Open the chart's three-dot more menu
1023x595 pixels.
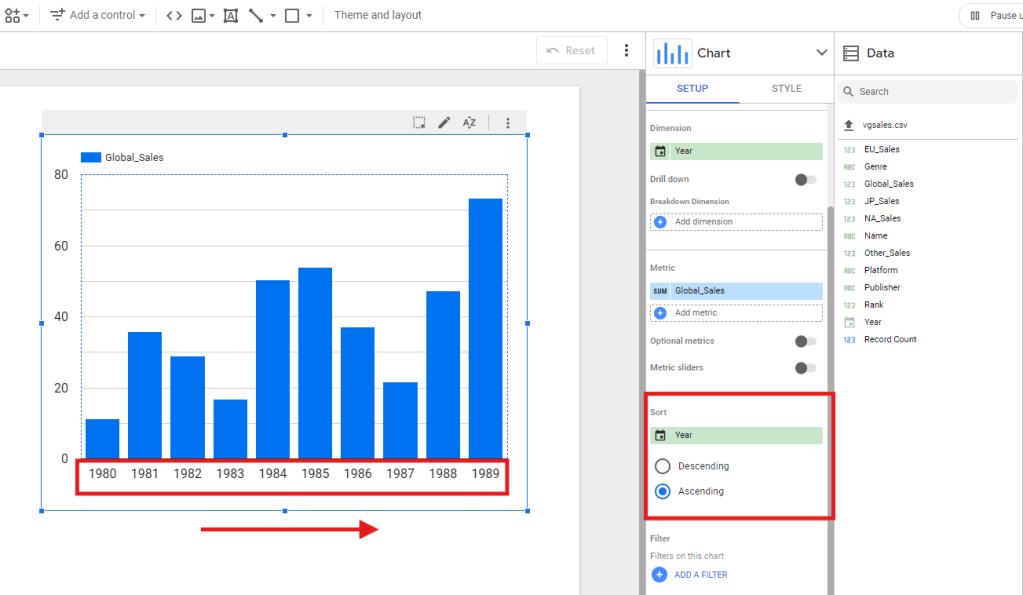tap(508, 123)
